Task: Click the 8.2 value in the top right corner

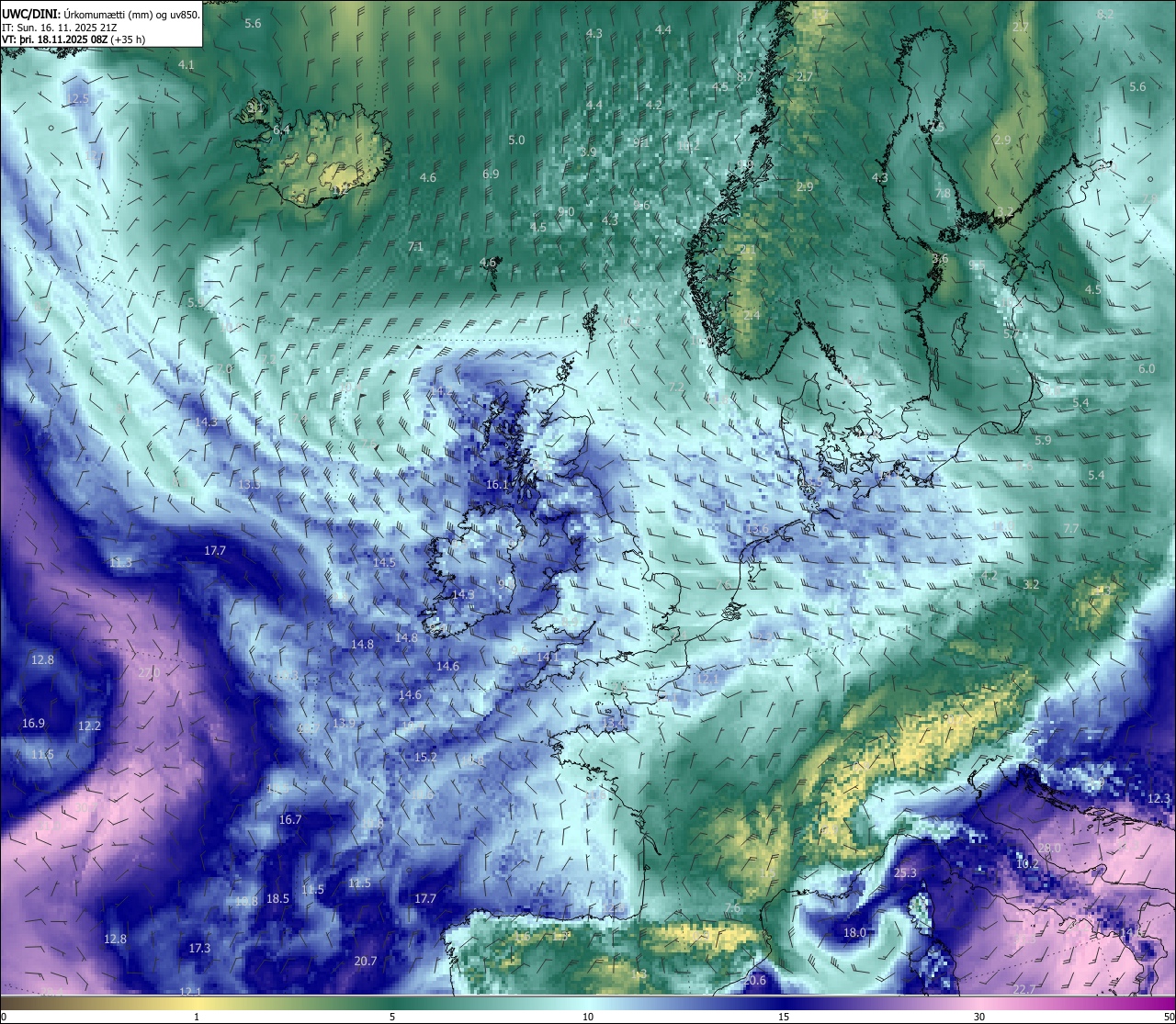Action: point(1105,14)
